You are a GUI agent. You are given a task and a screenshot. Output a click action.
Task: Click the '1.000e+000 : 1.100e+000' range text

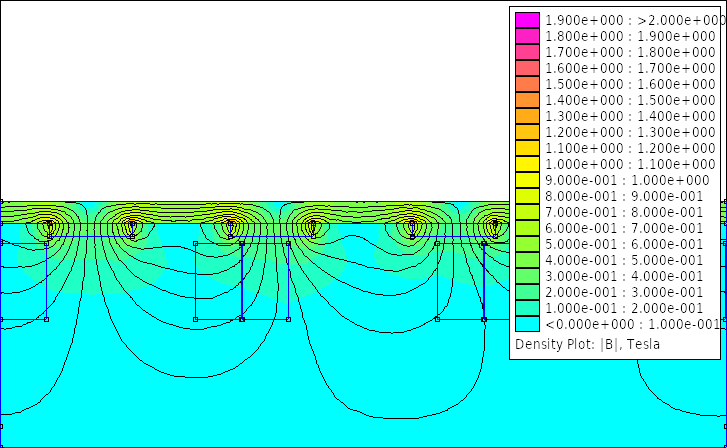[630, 164]
